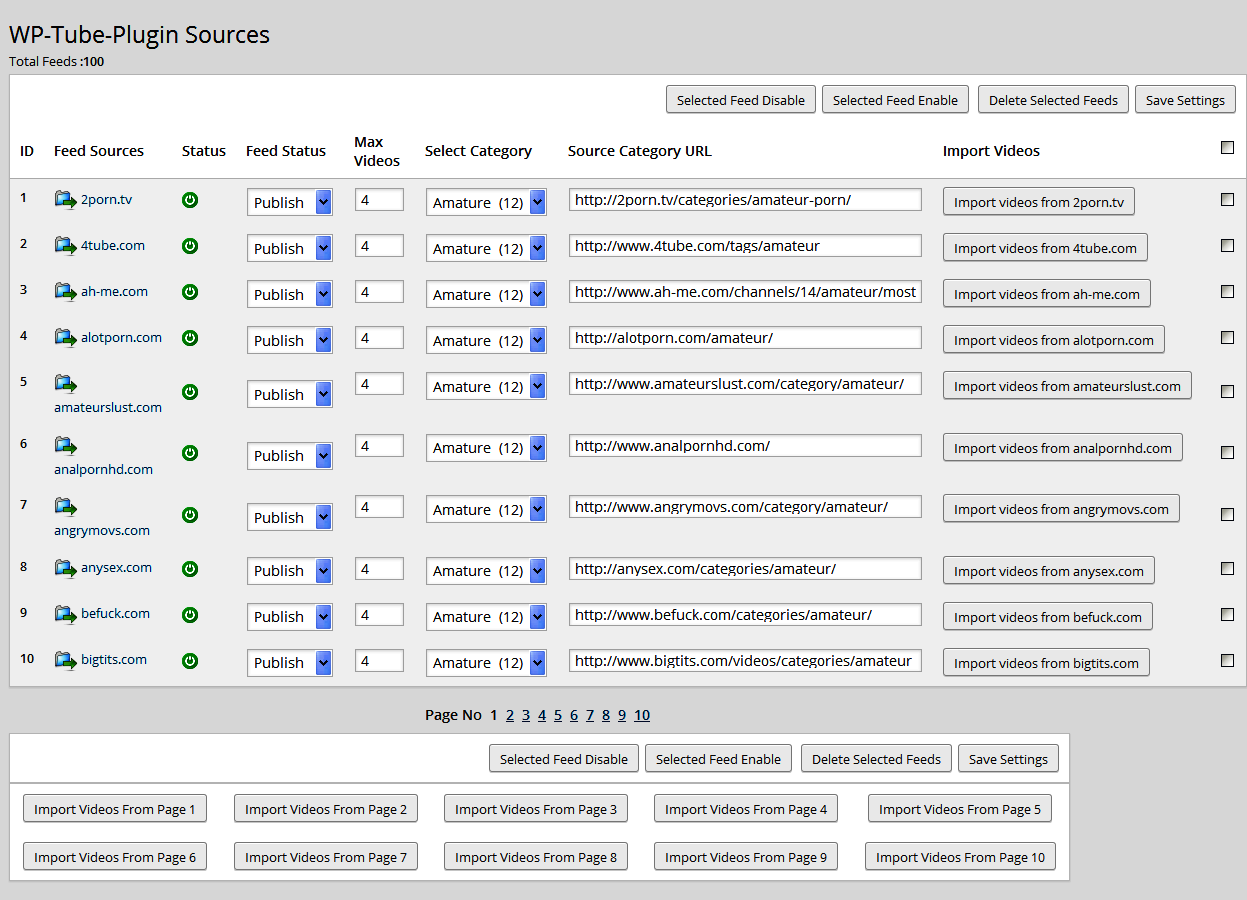This screenshot has height=900, width=1247.
Task: Toggle the green status icon for befuck.com
Action: point(190,615)
